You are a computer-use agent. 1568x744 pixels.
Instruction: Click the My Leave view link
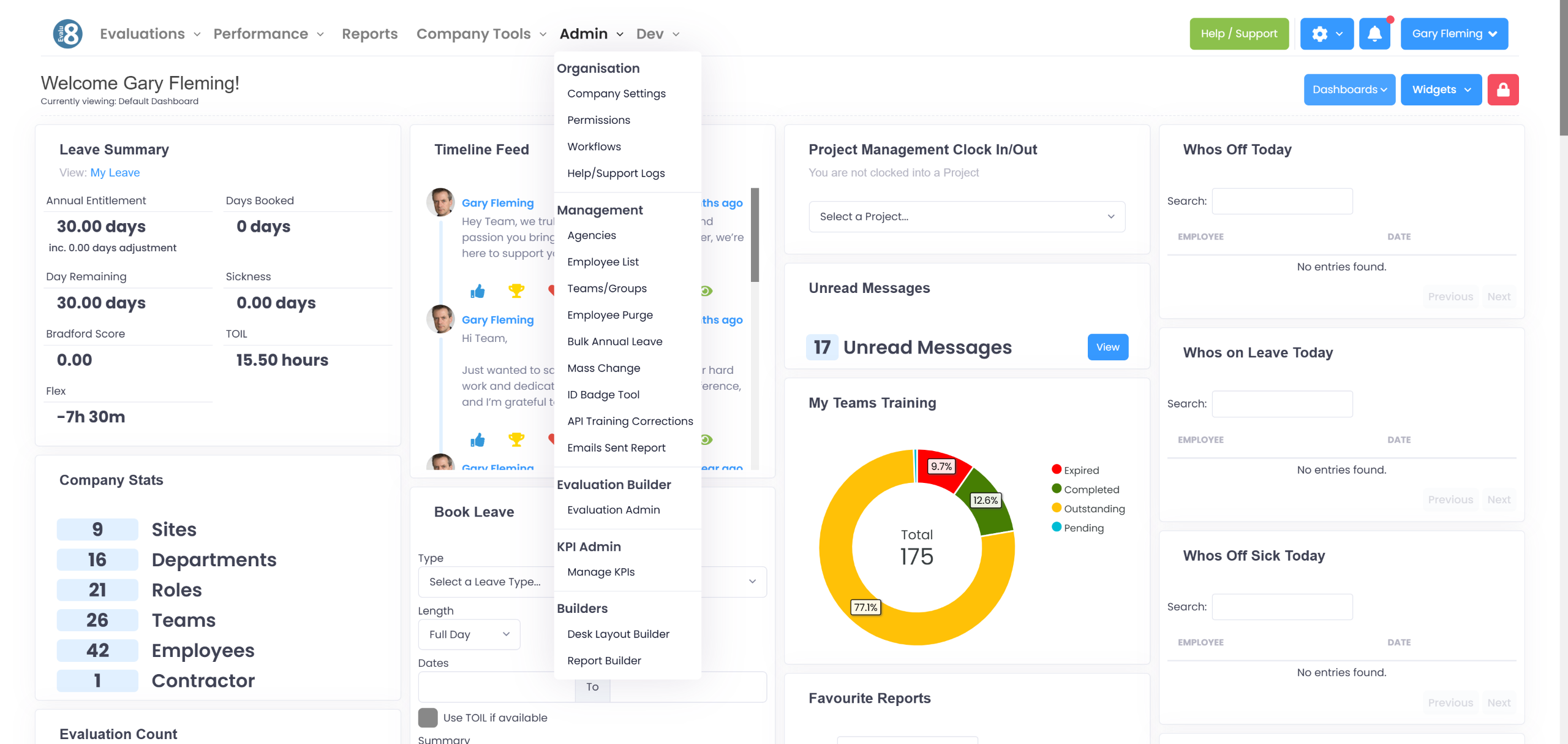(115, 173)
